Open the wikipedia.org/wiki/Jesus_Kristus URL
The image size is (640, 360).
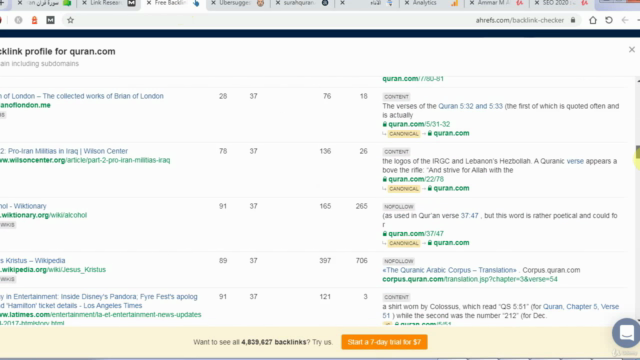53,269
